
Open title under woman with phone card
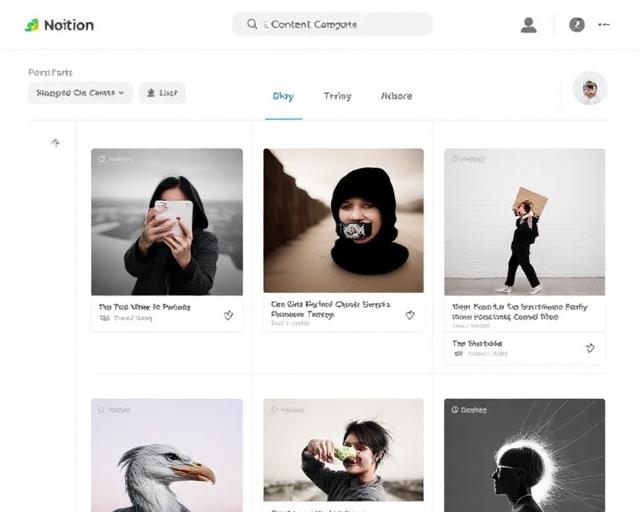pos(145,307)
